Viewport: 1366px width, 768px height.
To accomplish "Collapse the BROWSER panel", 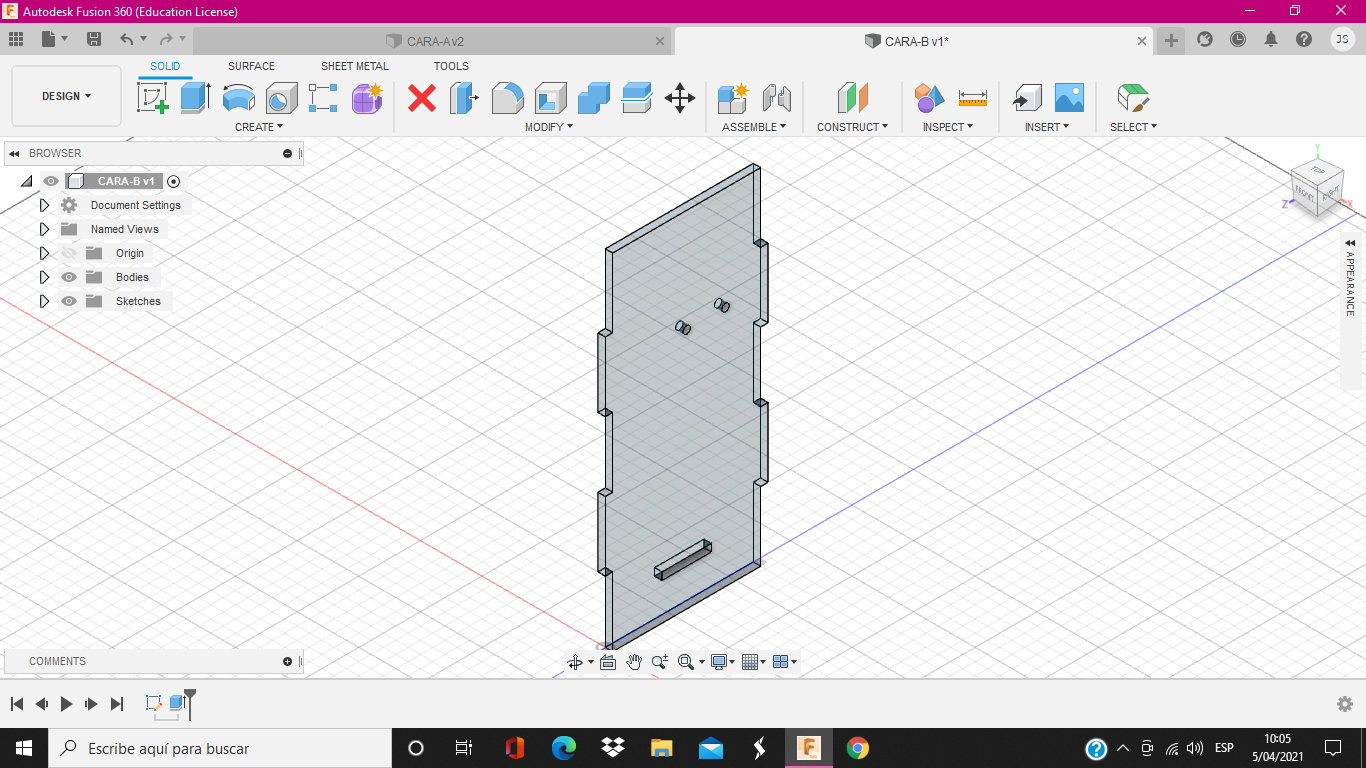I will point(15,153).
